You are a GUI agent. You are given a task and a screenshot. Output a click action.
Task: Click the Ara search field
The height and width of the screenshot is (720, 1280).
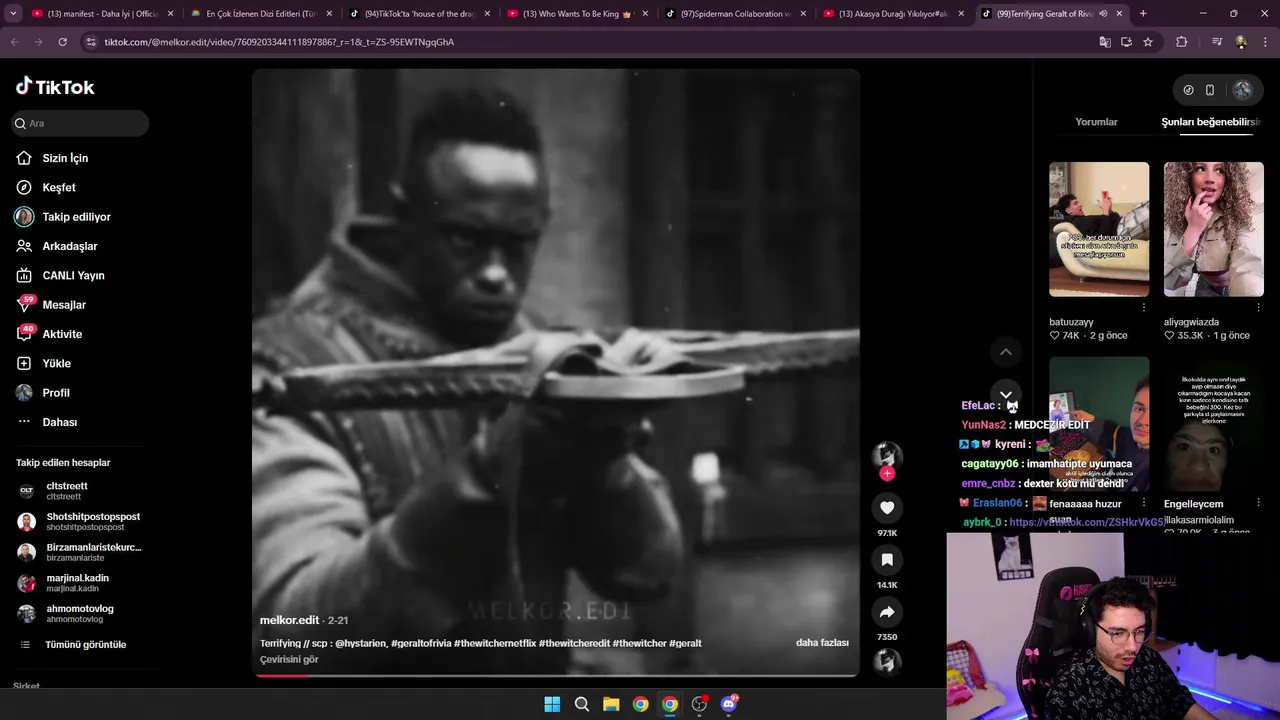80,123
